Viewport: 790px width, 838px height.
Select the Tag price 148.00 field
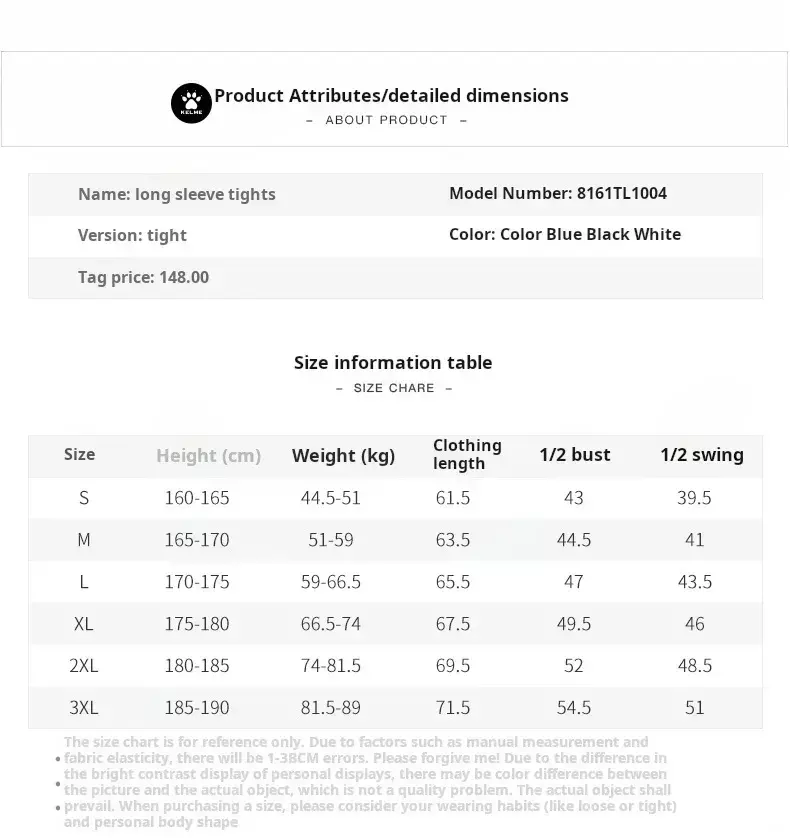[143, 277]
